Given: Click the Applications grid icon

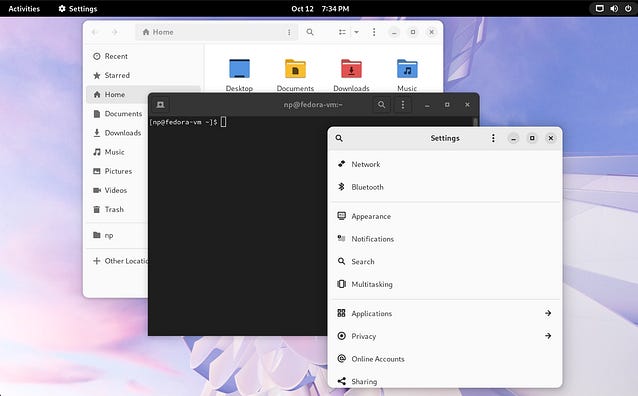Looking at the screenshot, I should pos(341,313).
